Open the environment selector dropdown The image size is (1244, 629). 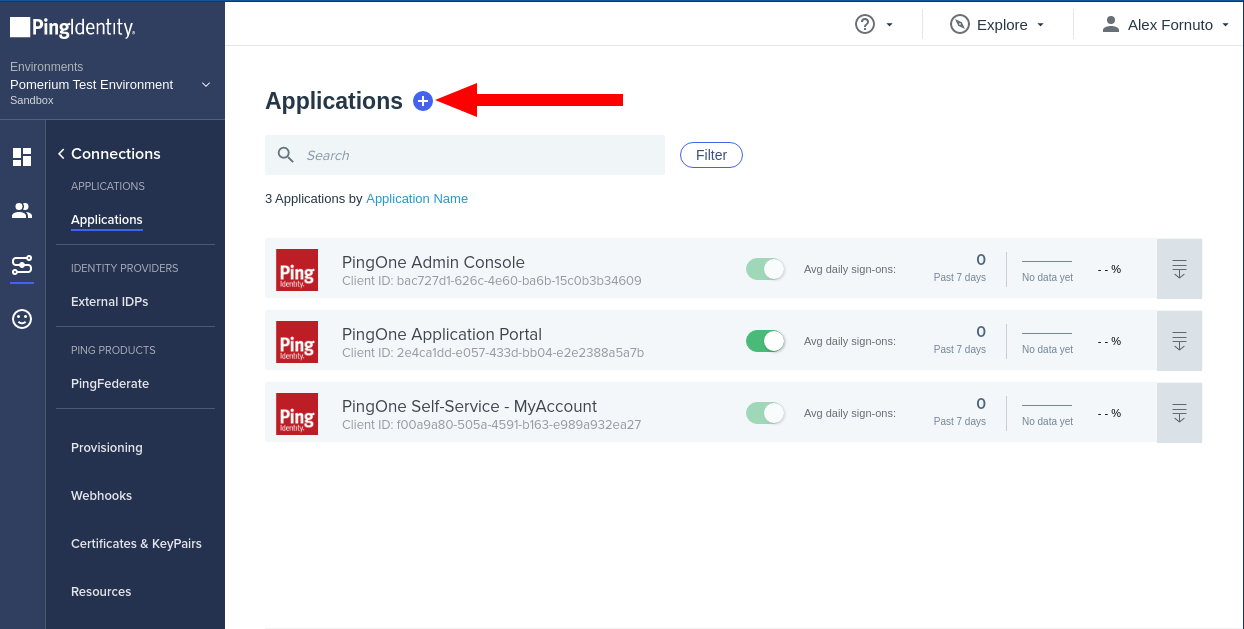point(206,85)
